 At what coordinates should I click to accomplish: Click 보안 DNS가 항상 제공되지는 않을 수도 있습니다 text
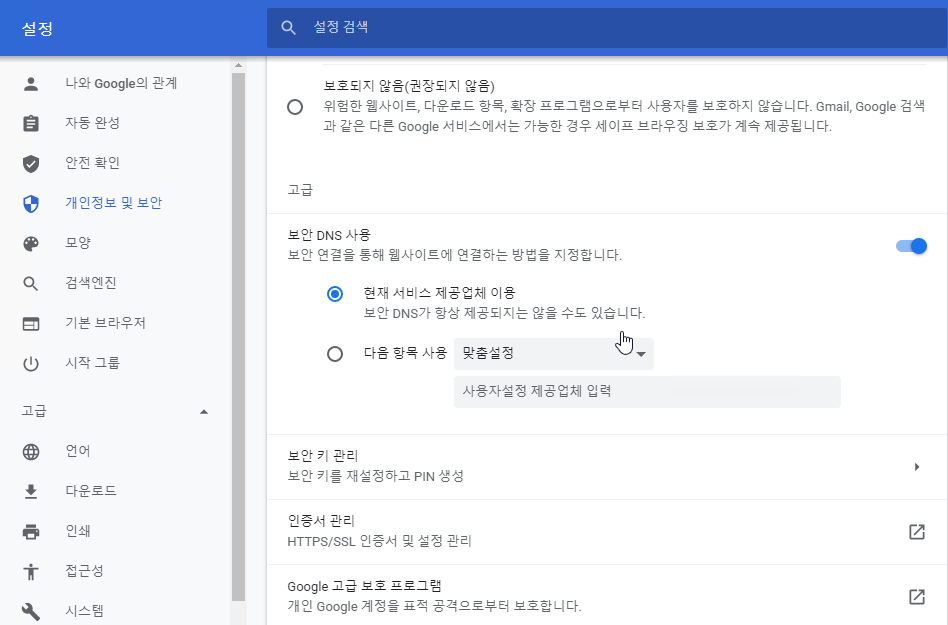point(504,313)
